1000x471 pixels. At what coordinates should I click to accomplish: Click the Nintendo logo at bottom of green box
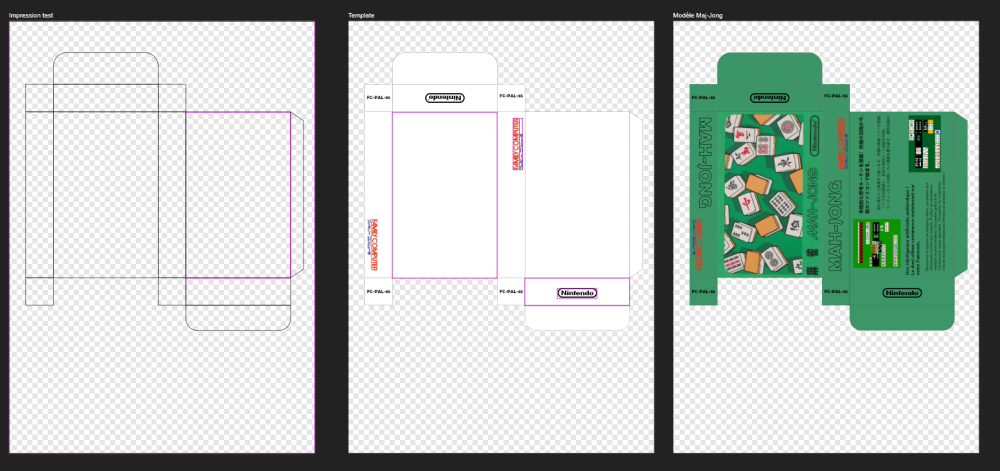click(902, 293)
